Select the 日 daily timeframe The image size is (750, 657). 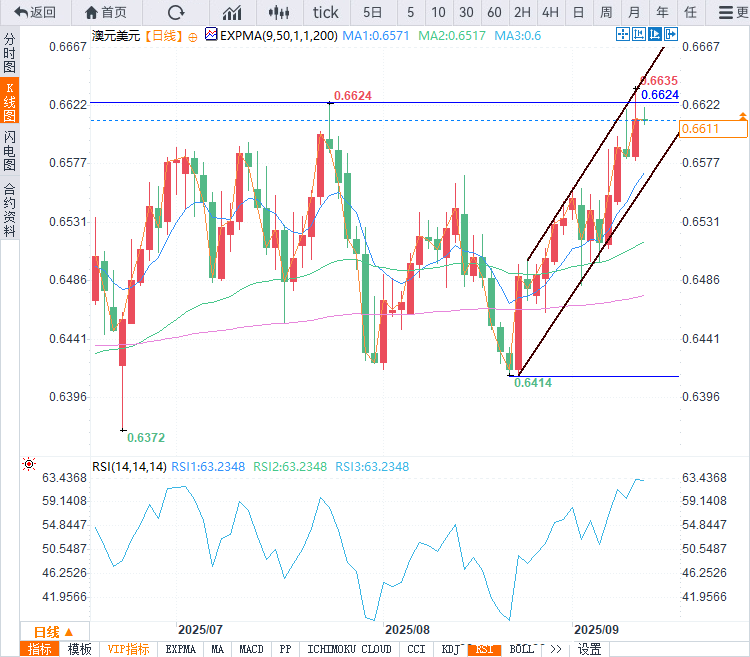click(578, 12)
